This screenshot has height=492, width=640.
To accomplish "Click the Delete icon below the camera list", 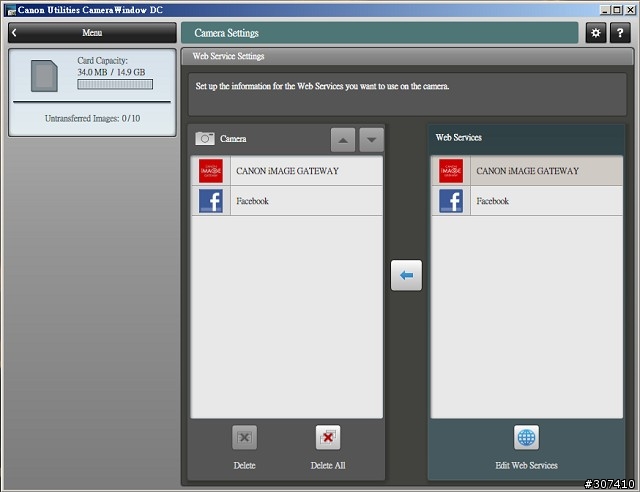I will coord(244,438).
